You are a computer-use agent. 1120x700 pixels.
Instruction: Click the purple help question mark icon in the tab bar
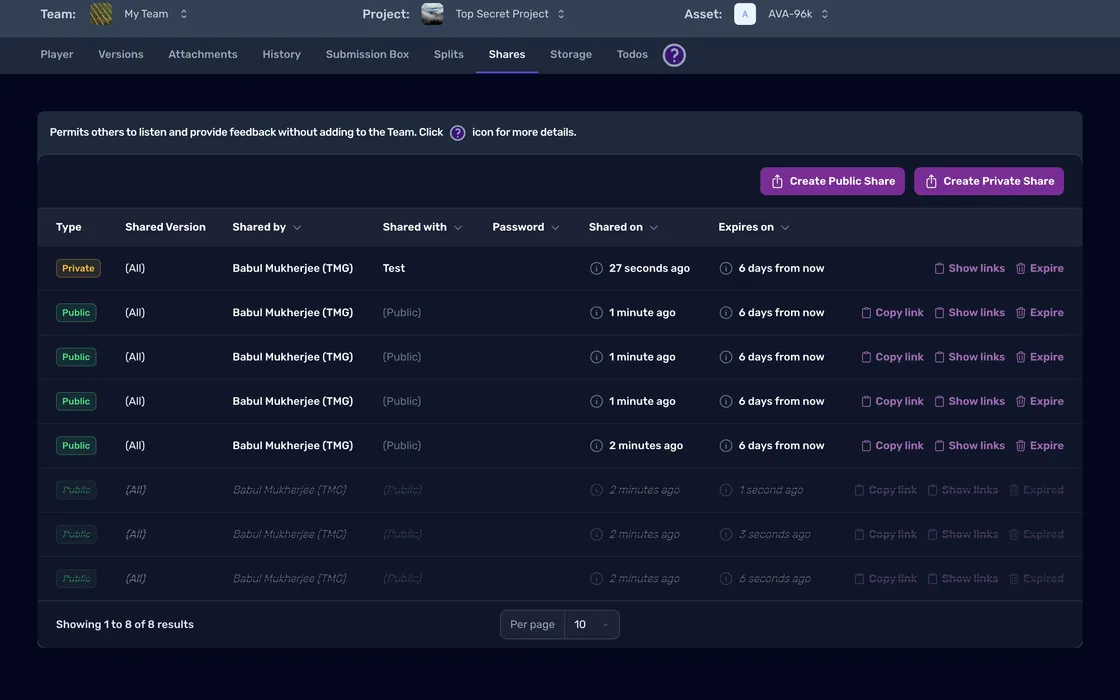674,55
